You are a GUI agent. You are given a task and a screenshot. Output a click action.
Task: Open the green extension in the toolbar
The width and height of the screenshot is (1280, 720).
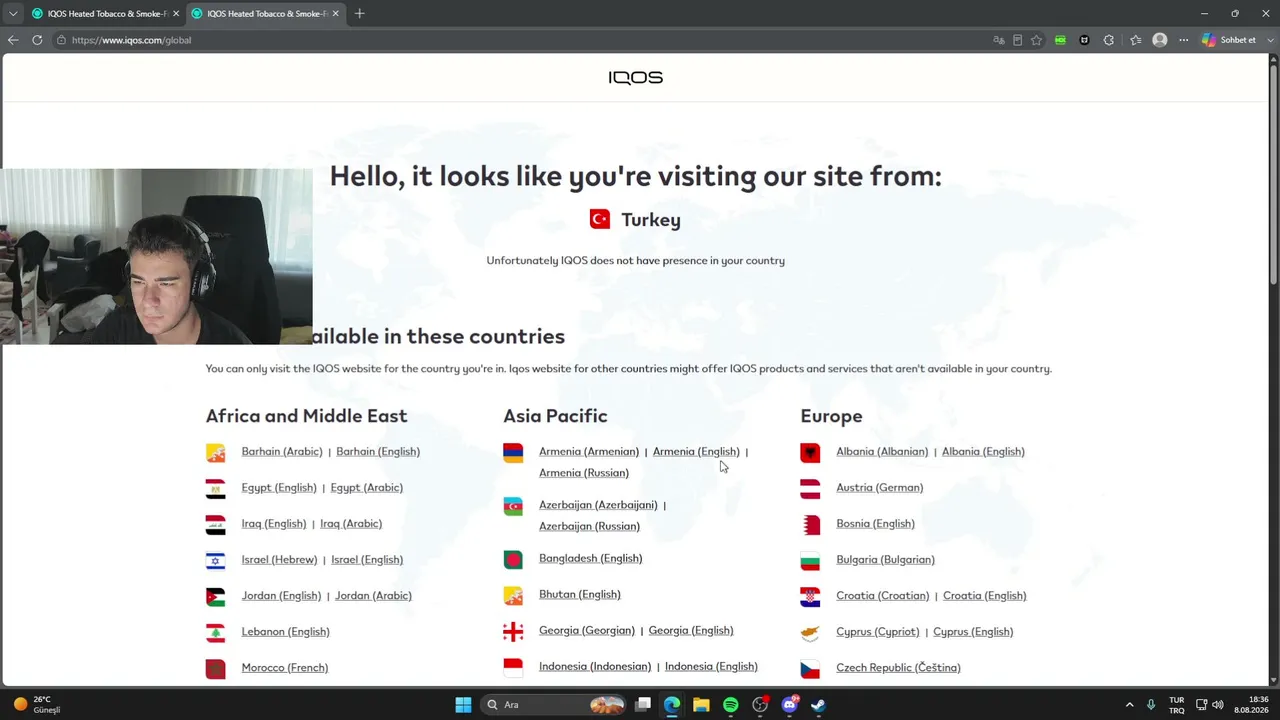pos(1060,40)
